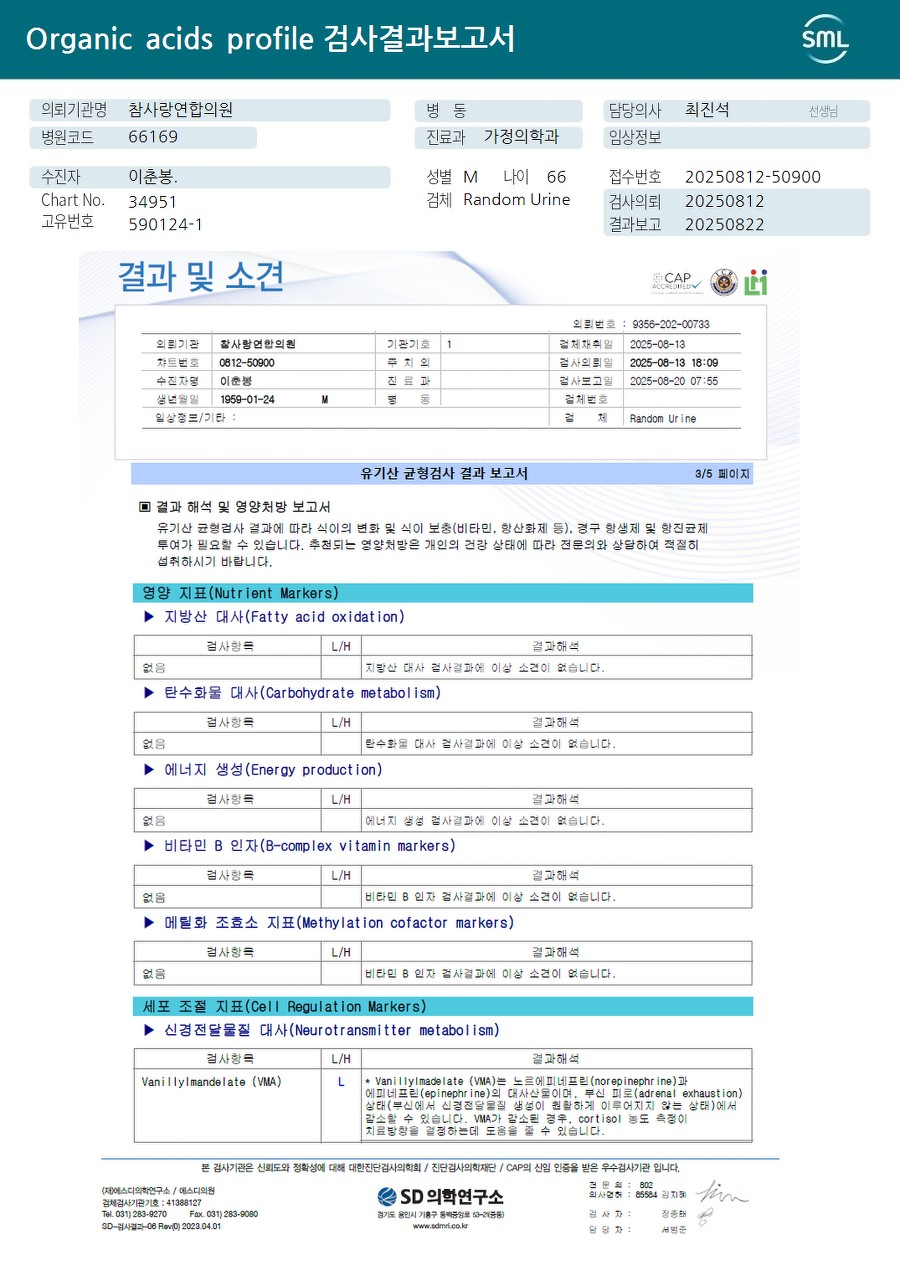Click the 영양 지표(Nutrient Markers) section bar
The width and height of the screenshot is (900, 1271).
tap(442, 593)
